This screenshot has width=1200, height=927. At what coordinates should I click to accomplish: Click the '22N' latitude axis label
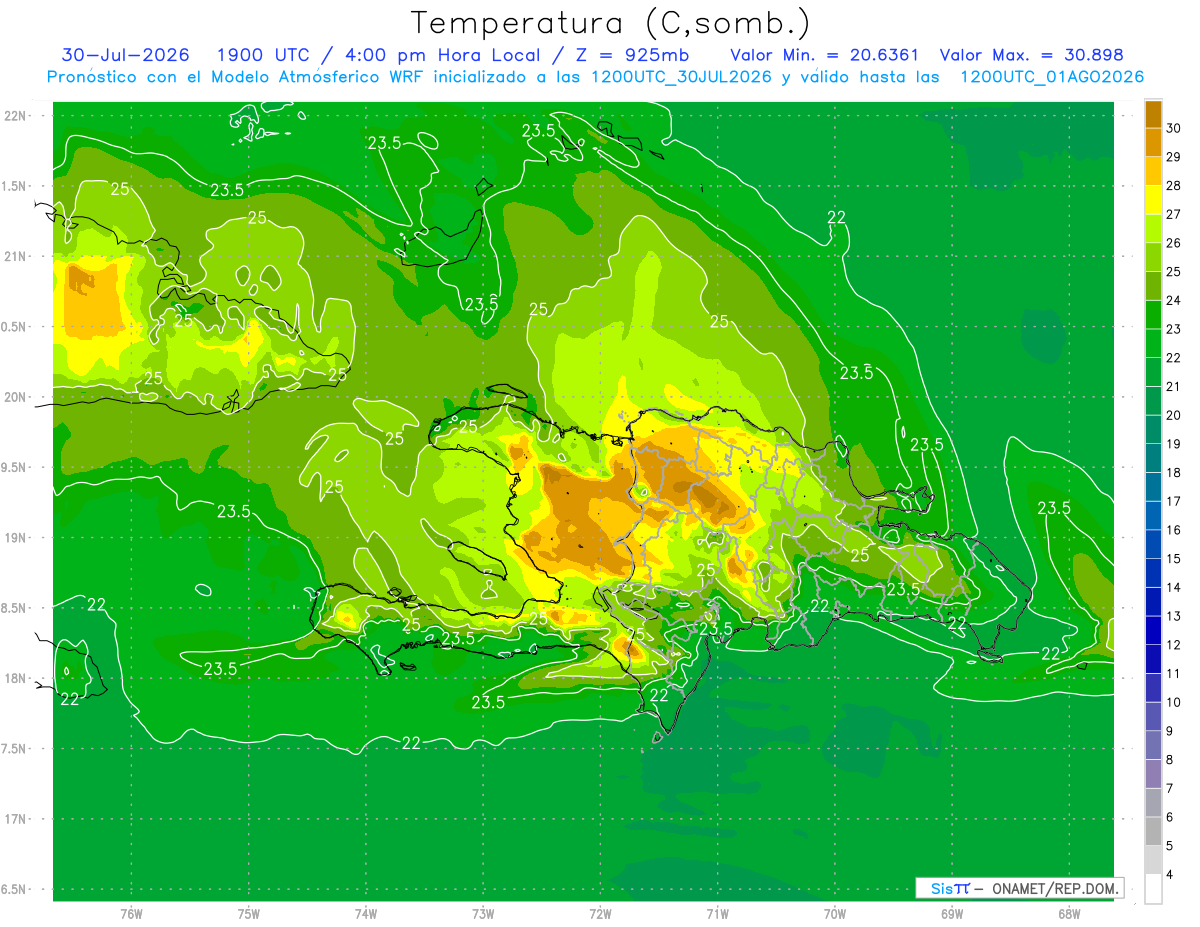(17, 116)
